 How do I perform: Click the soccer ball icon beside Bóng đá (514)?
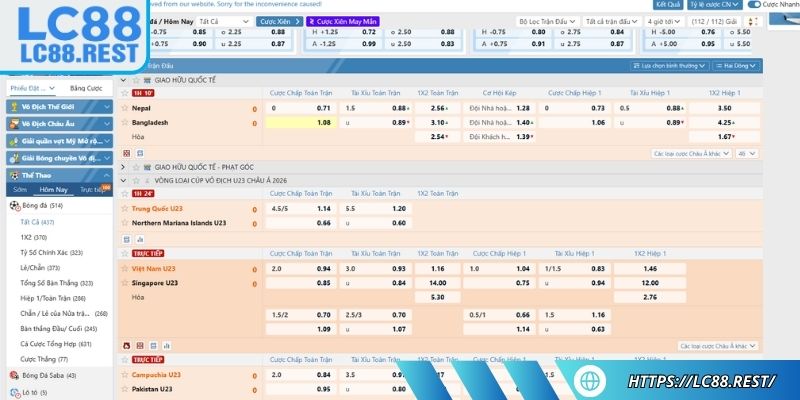(14, 206)
